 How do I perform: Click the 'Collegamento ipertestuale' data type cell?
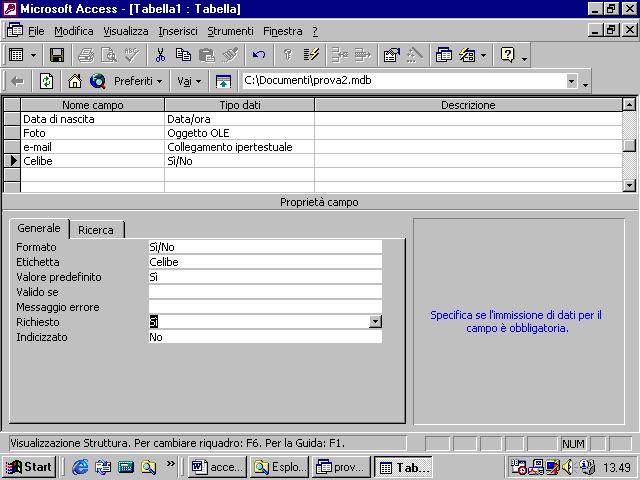[x=240, y=147]
